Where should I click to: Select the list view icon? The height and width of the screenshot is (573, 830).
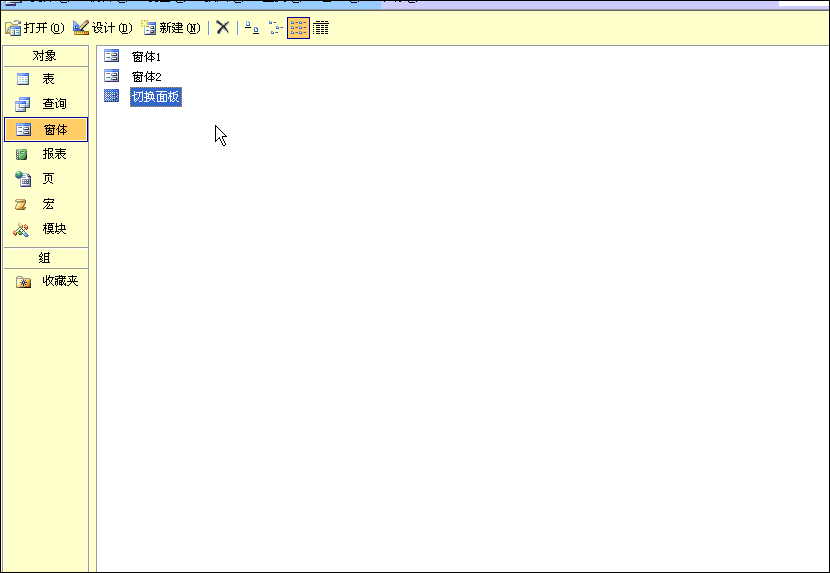[x=298, y=28]
